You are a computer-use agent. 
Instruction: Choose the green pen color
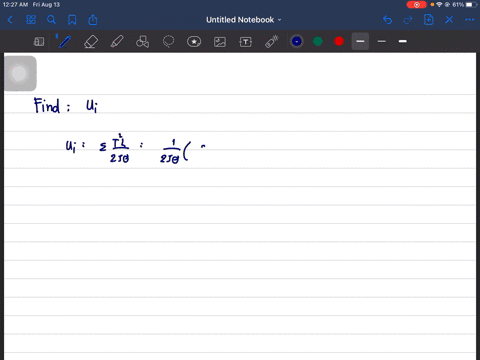click(318, 41)
